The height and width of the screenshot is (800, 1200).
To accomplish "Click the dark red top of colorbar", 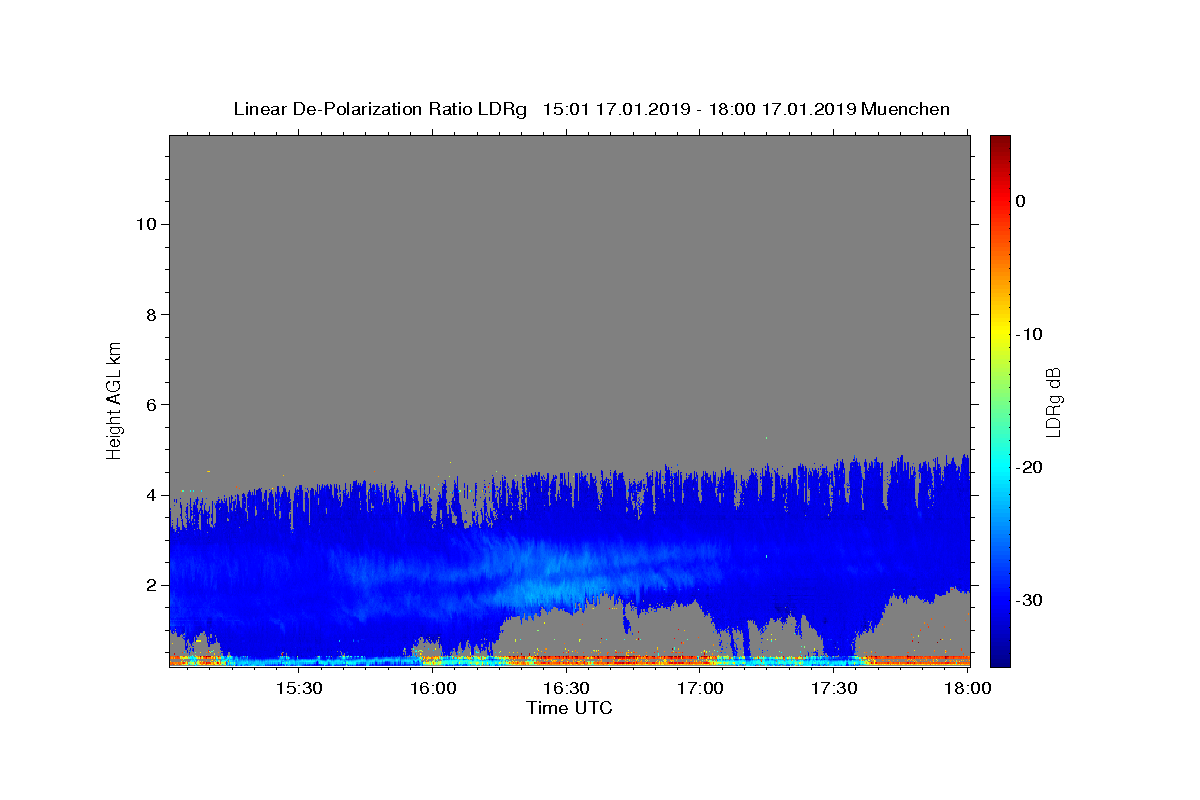I will 1000,143.
